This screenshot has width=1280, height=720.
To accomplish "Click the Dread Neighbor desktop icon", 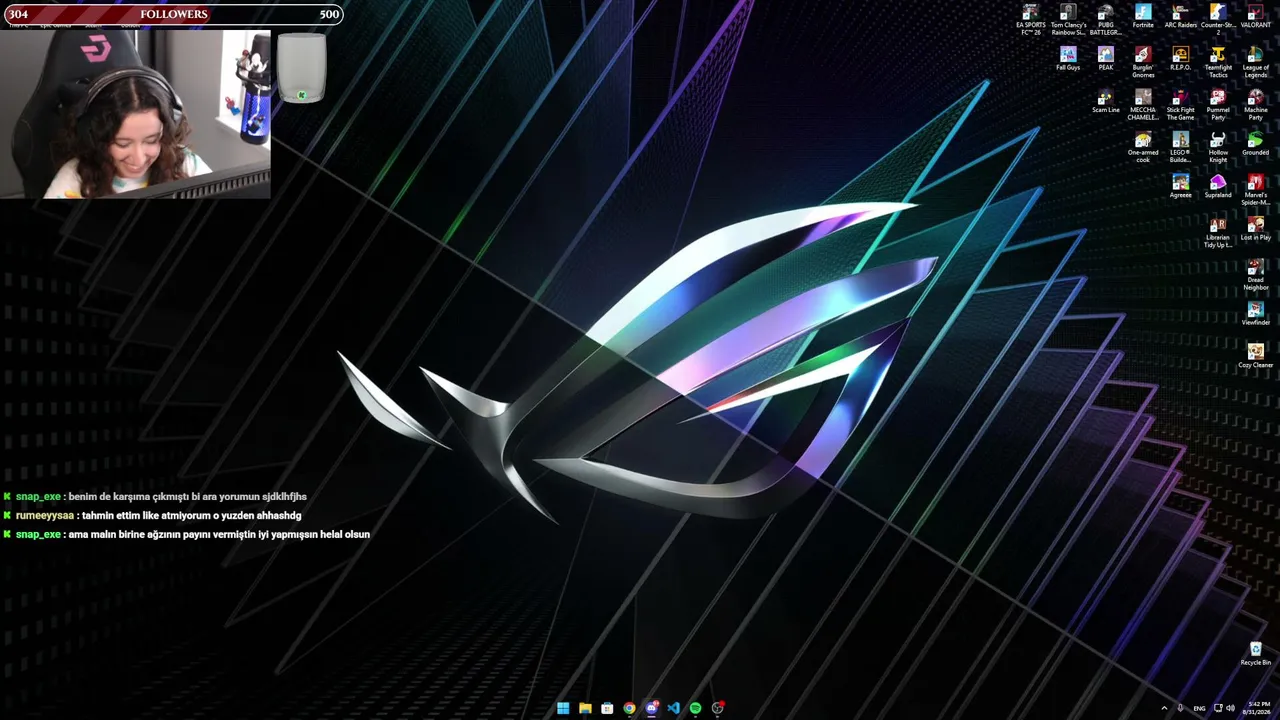I will coord(1255,275).
